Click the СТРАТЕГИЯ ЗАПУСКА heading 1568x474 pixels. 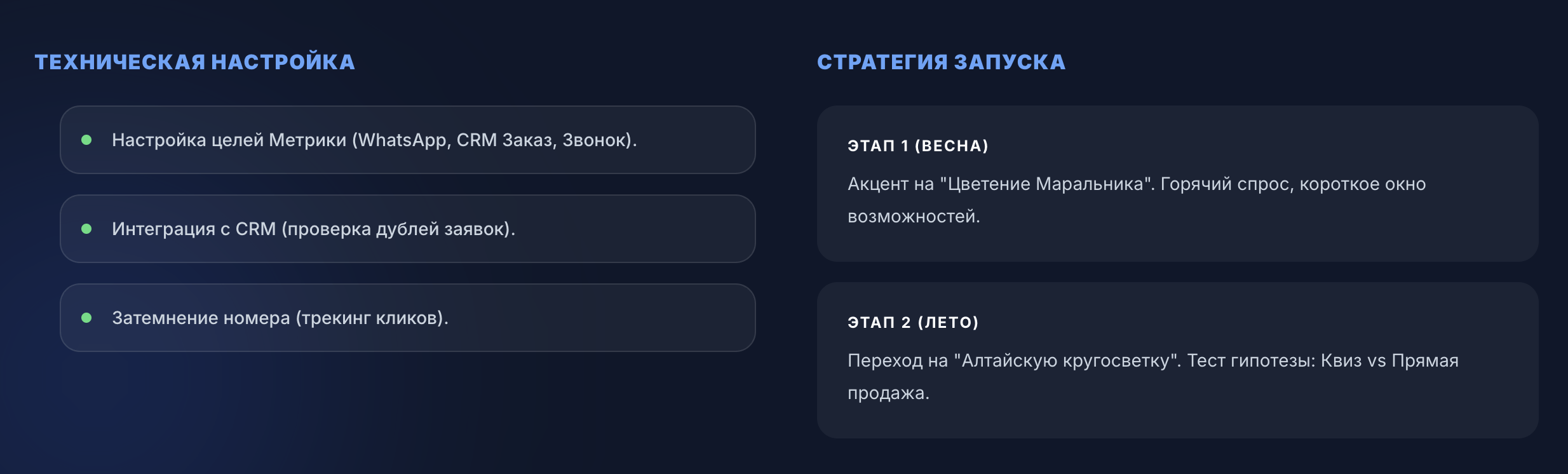(941, 62)
